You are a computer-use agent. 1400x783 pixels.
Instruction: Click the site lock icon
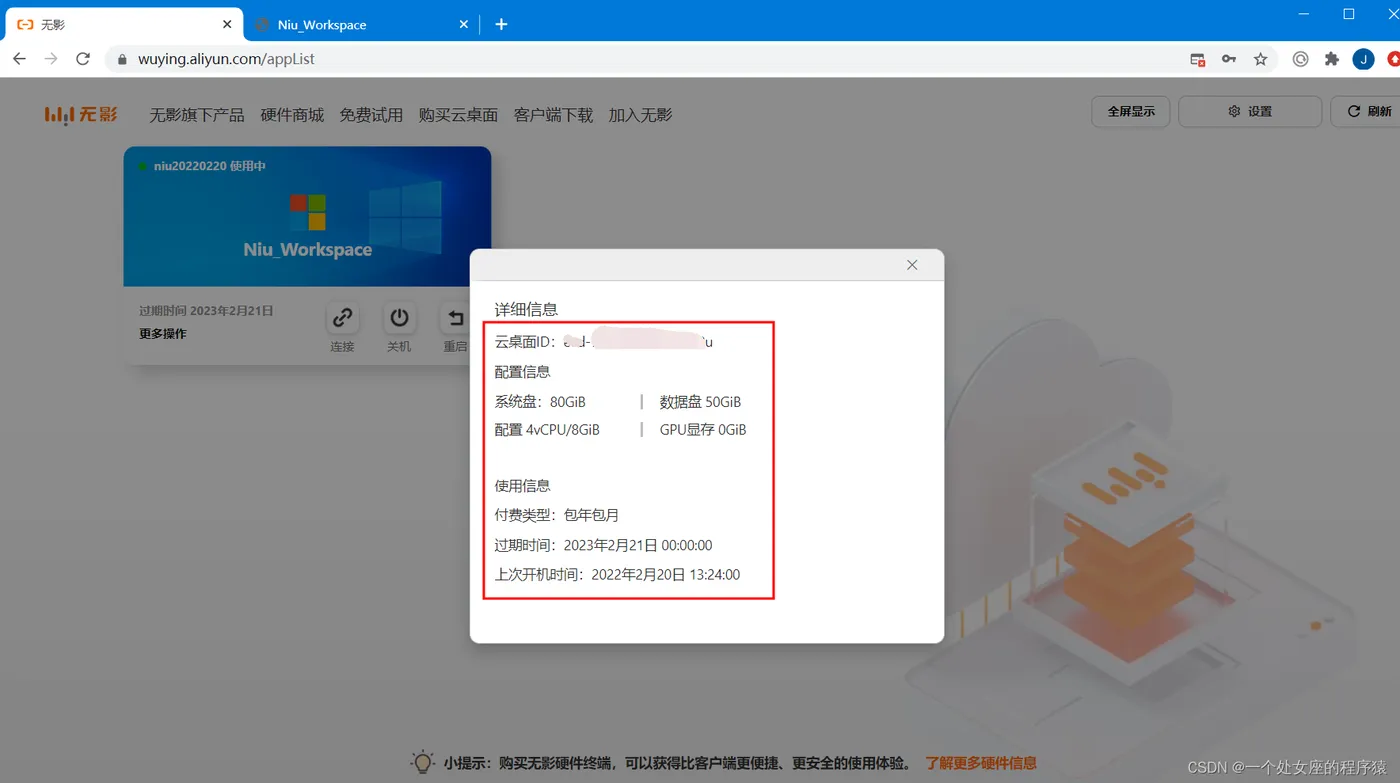(122, 59)
